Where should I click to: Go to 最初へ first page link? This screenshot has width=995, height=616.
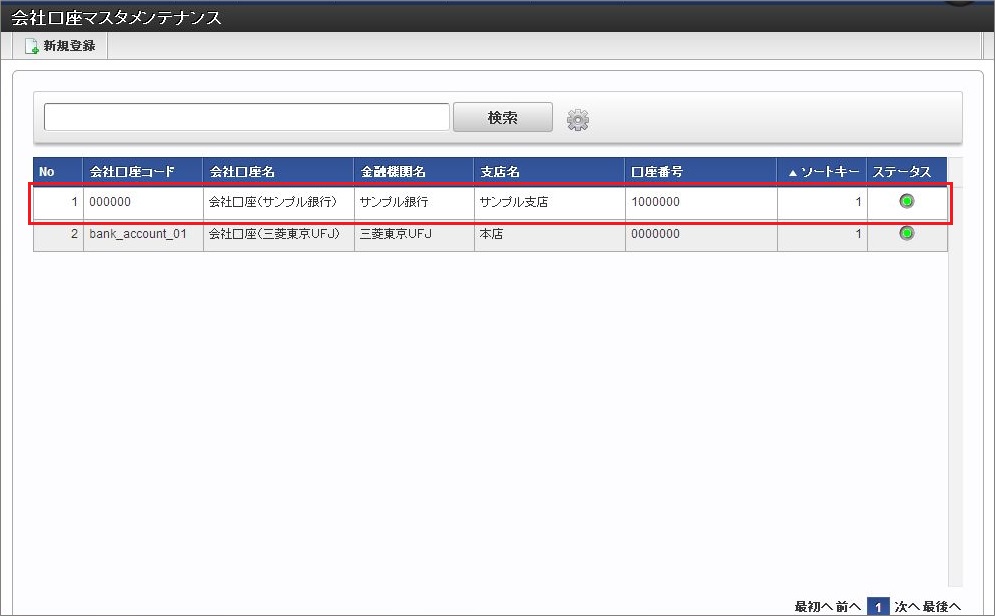click(x=813, y=607)
